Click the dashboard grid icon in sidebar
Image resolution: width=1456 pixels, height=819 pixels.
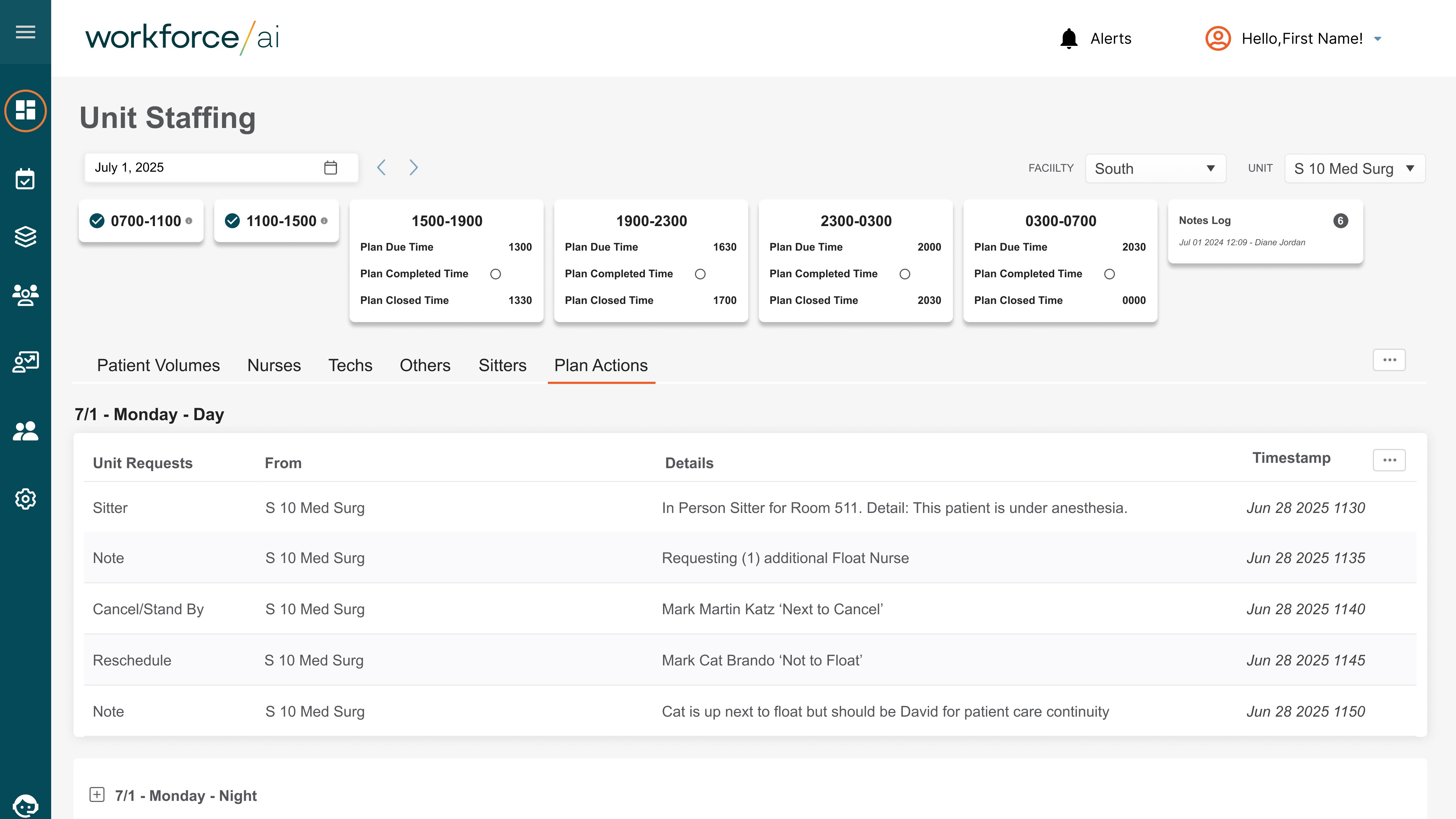point(26,110)
